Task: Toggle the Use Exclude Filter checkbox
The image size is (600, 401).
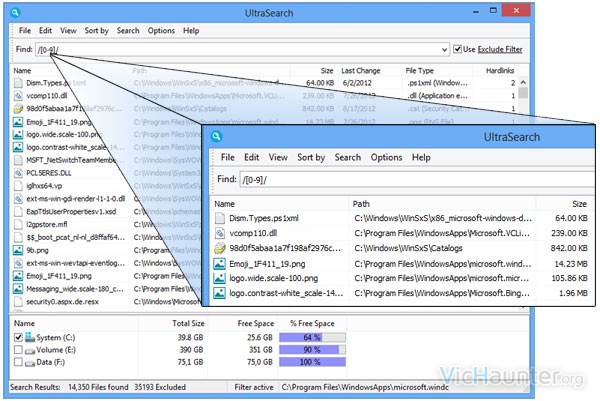Action: 457,49
